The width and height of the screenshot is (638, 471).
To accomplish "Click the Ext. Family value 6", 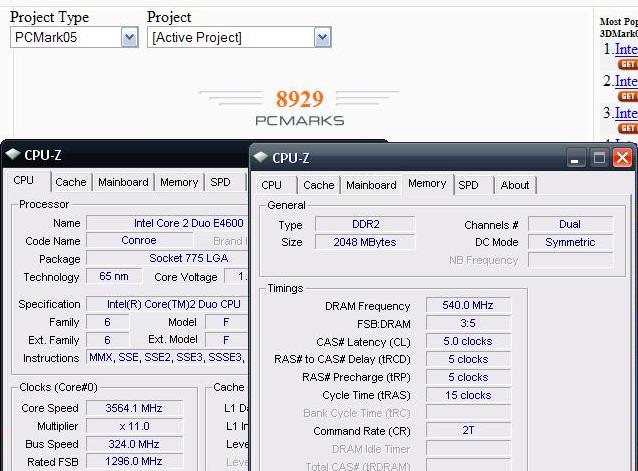I will 107,340.
